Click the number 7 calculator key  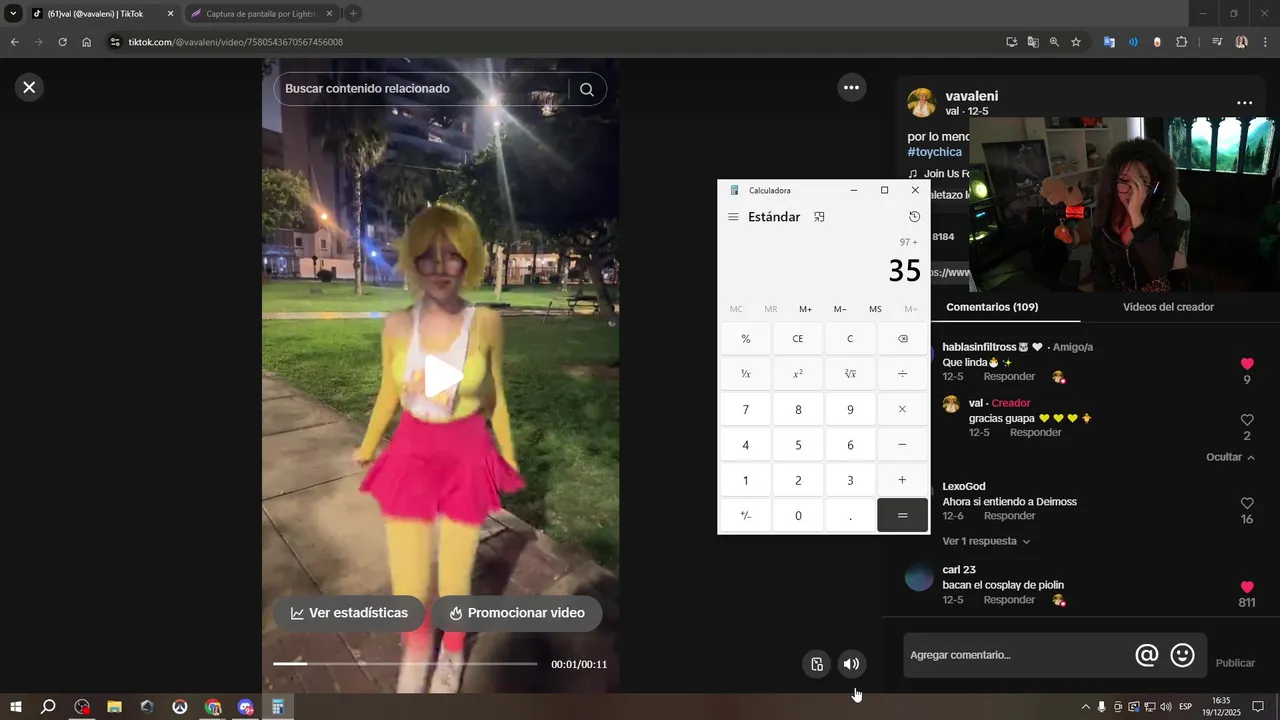(x=746, y=410)
